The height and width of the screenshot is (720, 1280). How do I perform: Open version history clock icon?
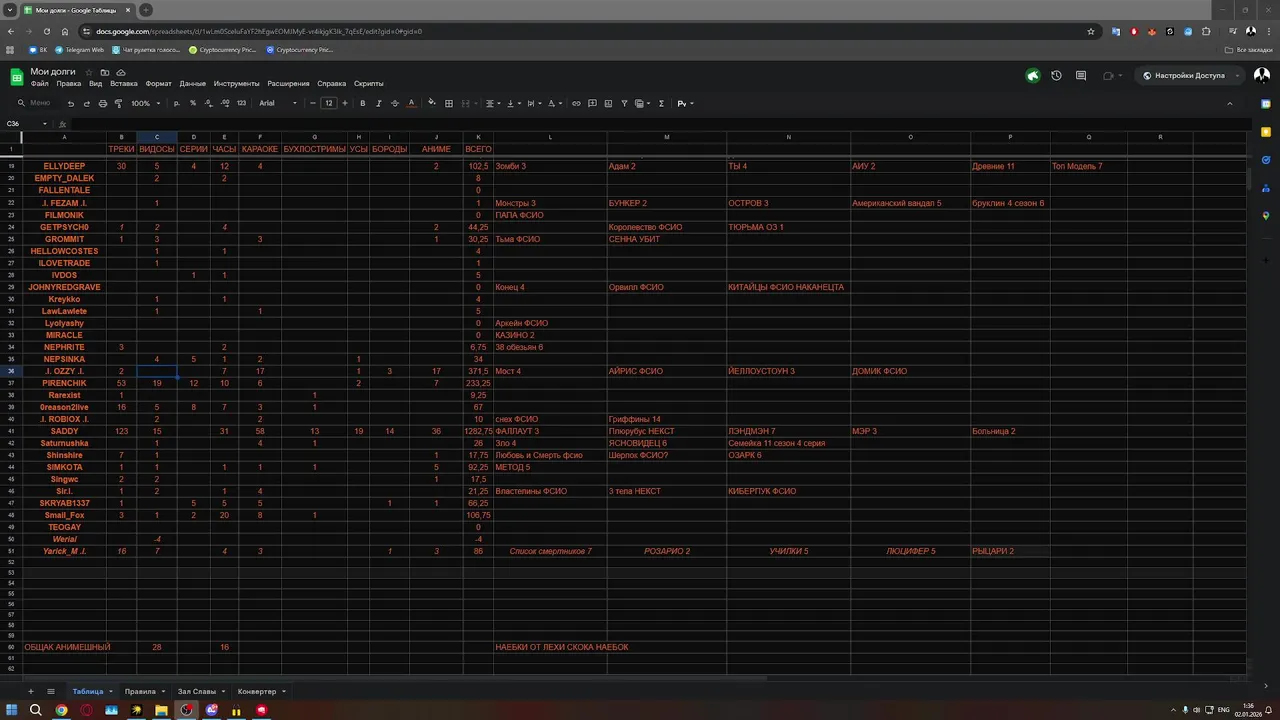pos(1056,75)
